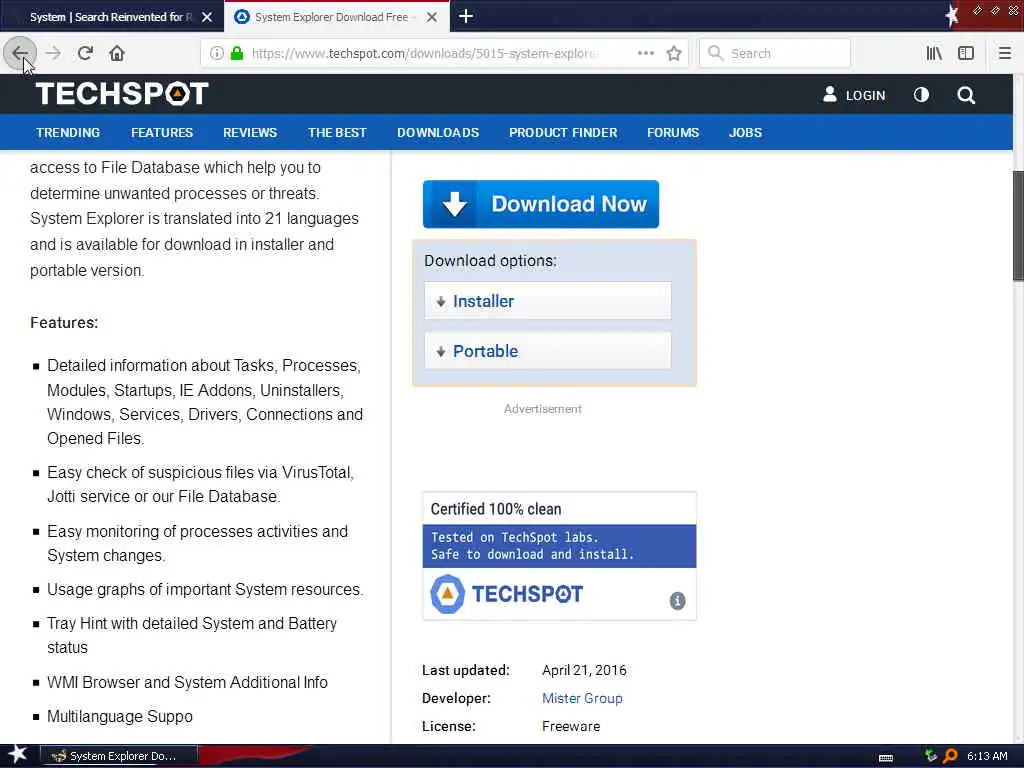Switch to System Search Reinvented tab
Image resolution: width=1024 pixels, height=768 pixels.
[111, 17]
